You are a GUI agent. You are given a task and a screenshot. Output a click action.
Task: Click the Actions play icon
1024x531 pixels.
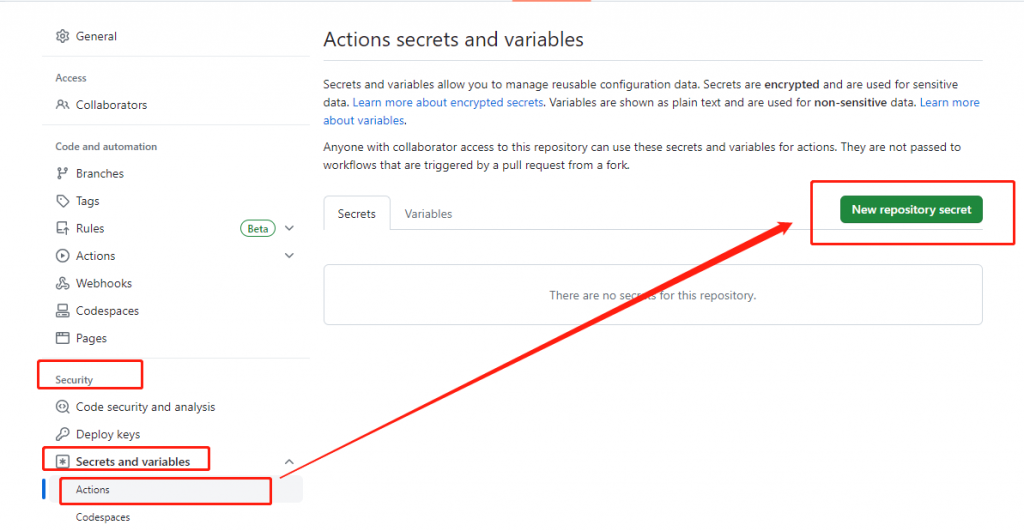tap(62, 256)
